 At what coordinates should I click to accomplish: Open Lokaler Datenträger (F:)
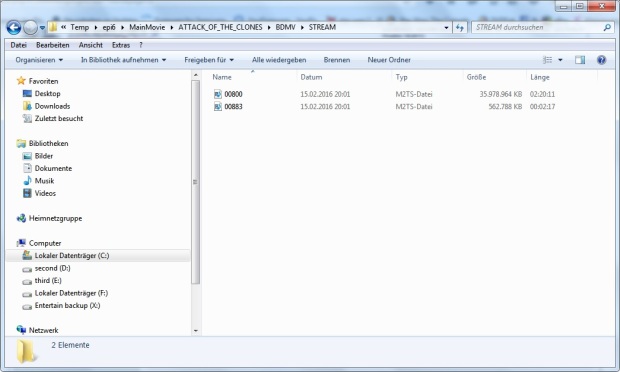tap(71, 293)
